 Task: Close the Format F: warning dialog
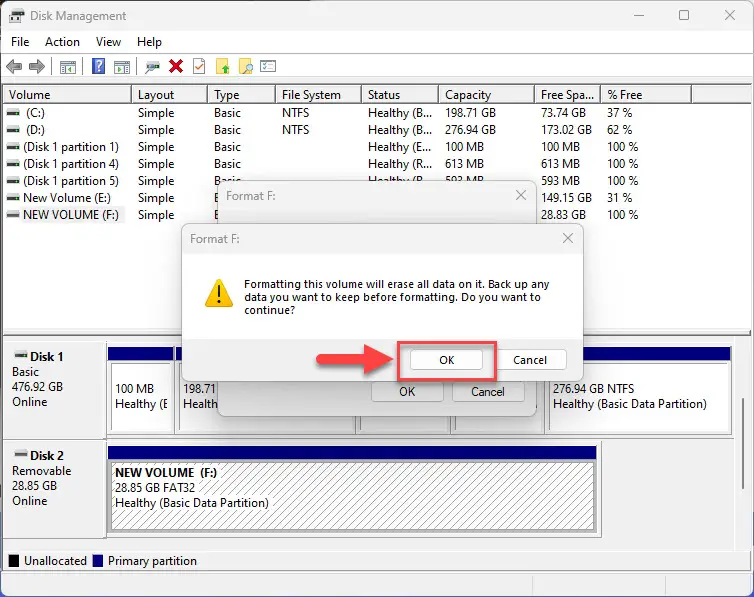click(x=567, y=239)
